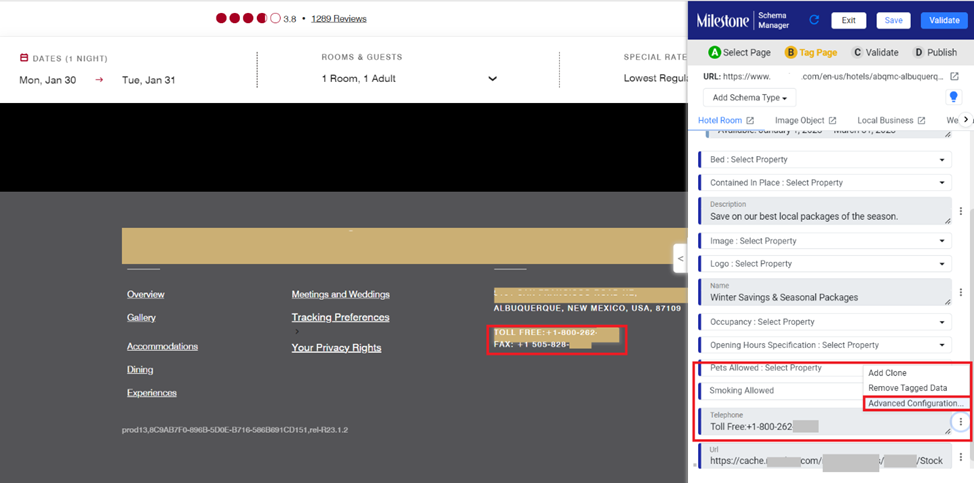
Task: Open Tracking Preferences link
Action: 340,317
